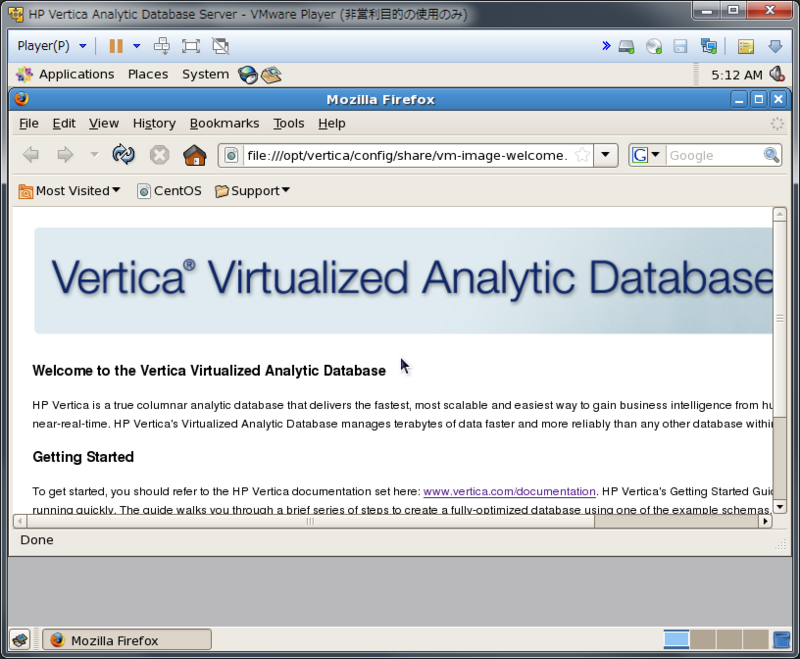Click the horizontal scrollbar left arrow

(x=20, y=521)
